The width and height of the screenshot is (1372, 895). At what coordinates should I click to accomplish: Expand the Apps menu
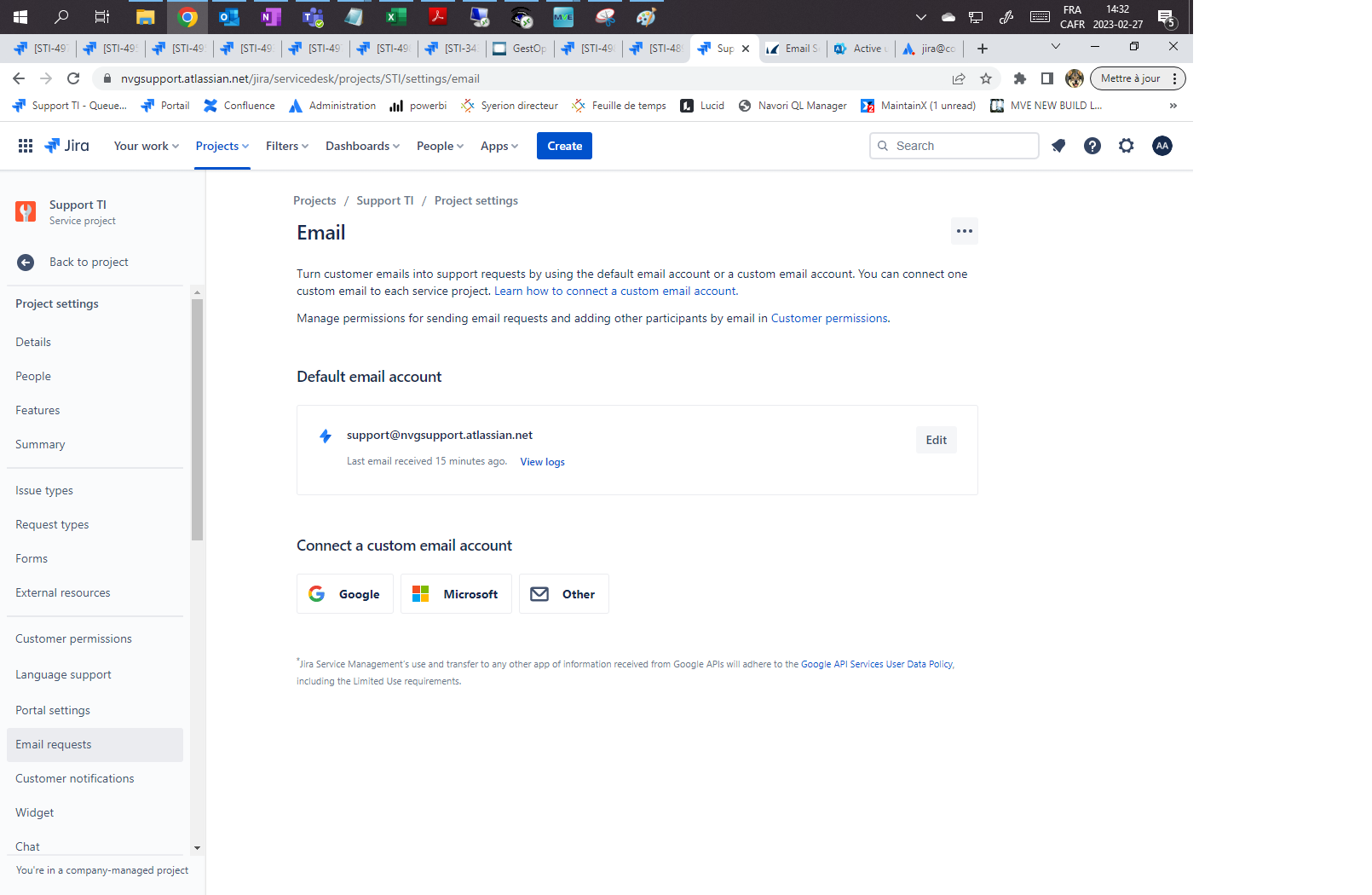coord(499,145)
